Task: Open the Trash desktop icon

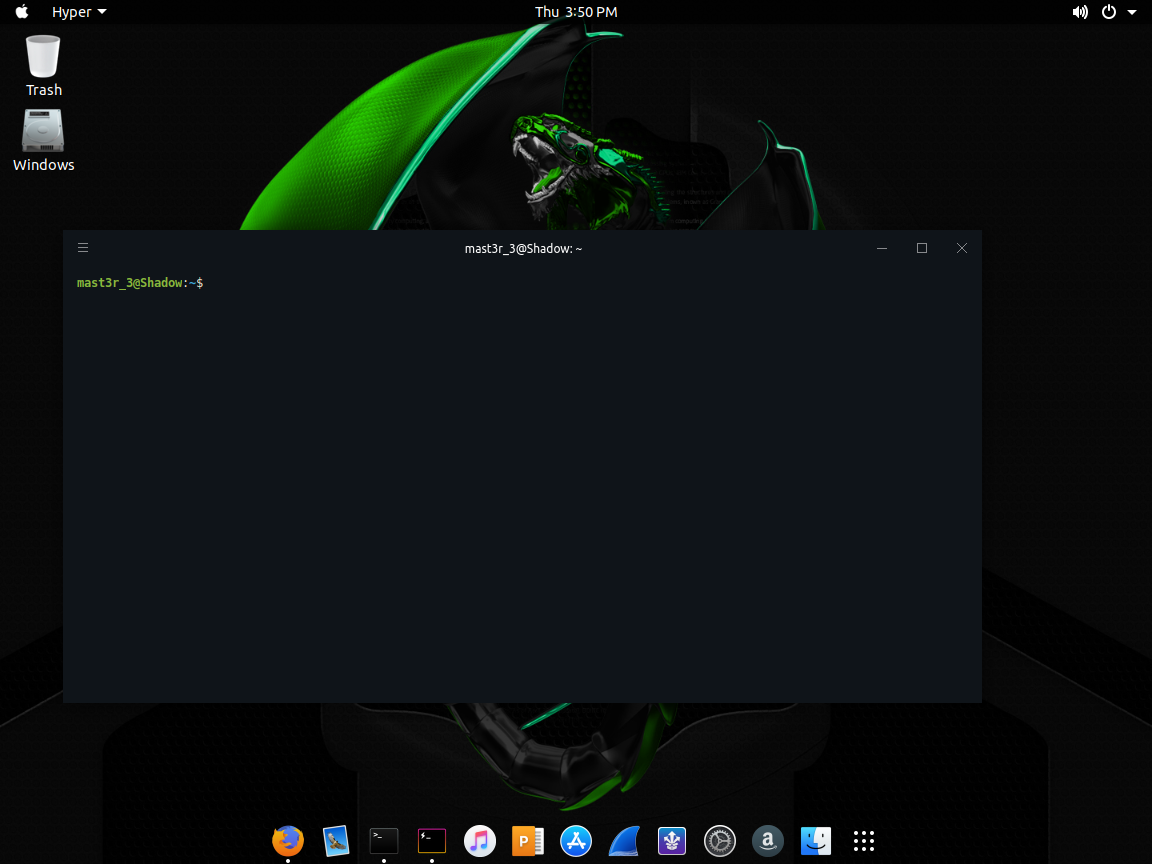Action: point(43,66)
